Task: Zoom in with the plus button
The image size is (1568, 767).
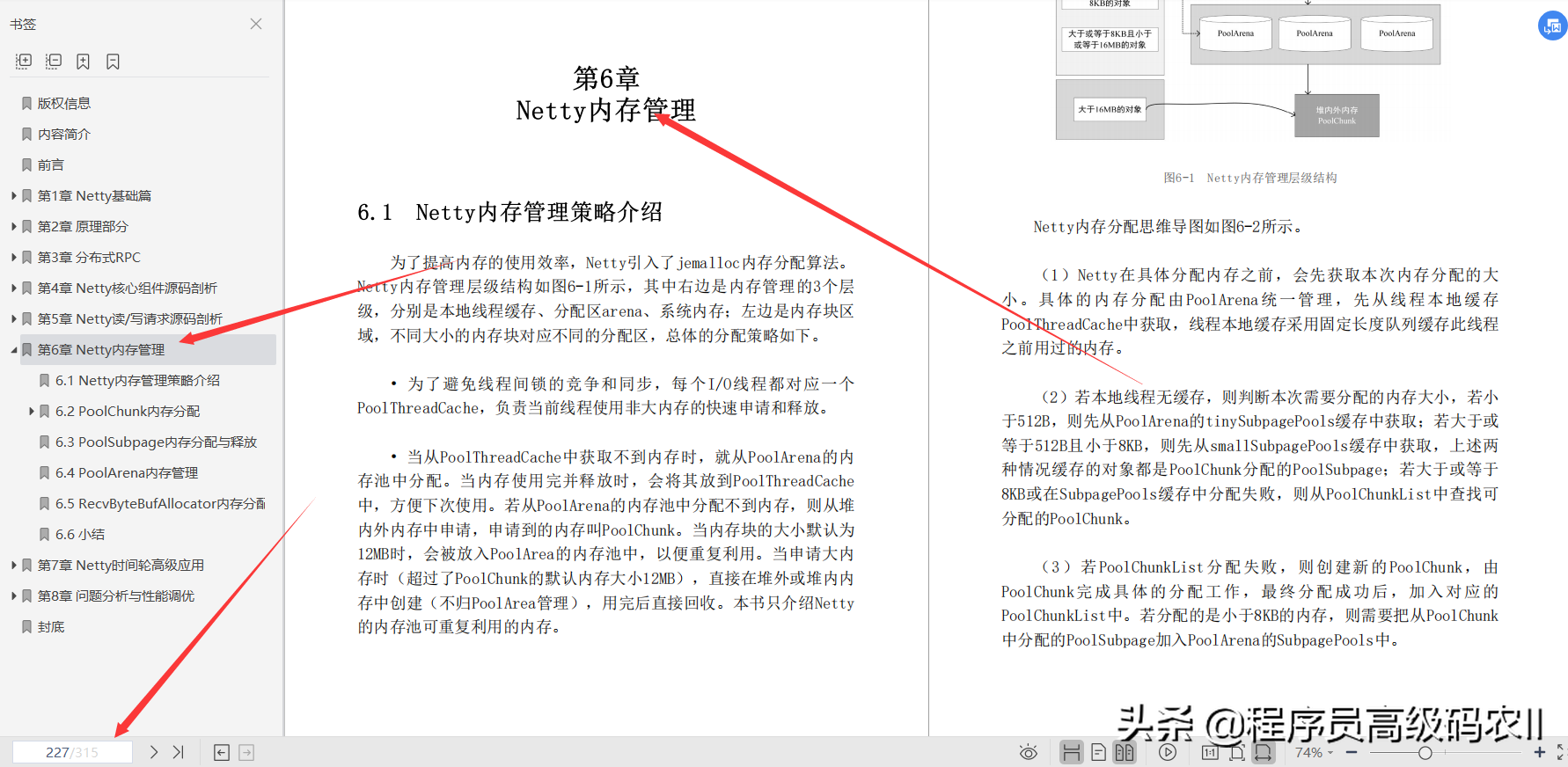Action: [x=1540, y=752]
